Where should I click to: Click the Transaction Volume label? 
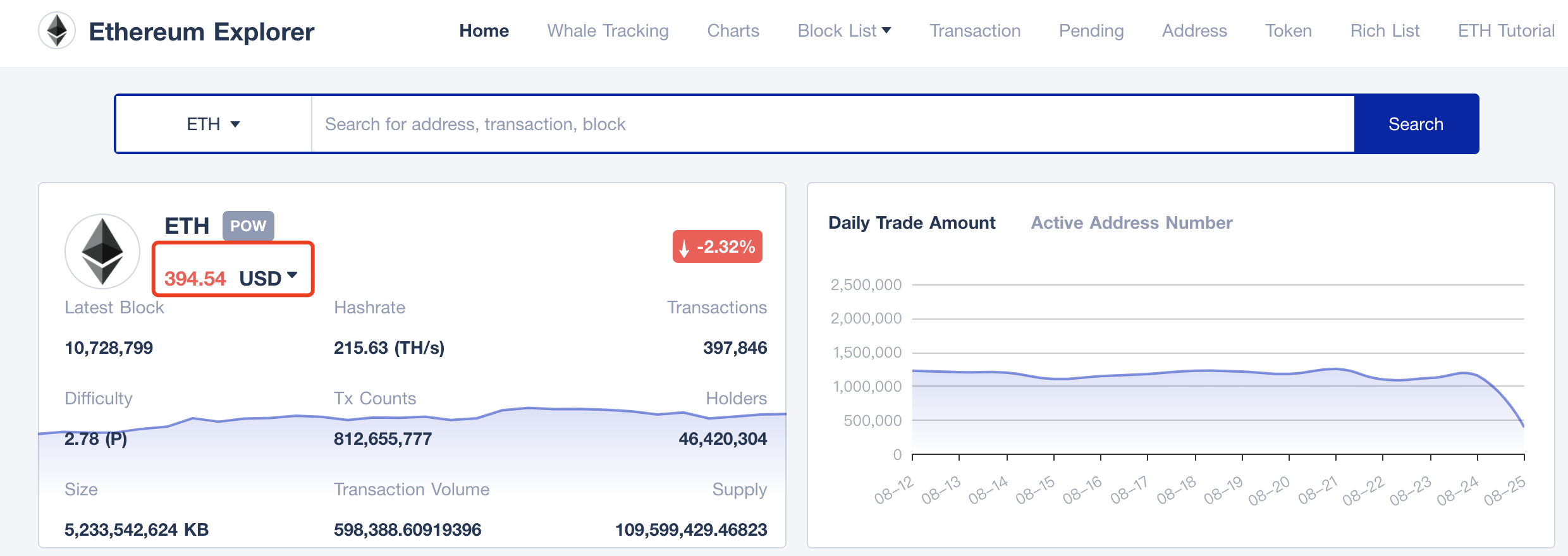point(412,489)
